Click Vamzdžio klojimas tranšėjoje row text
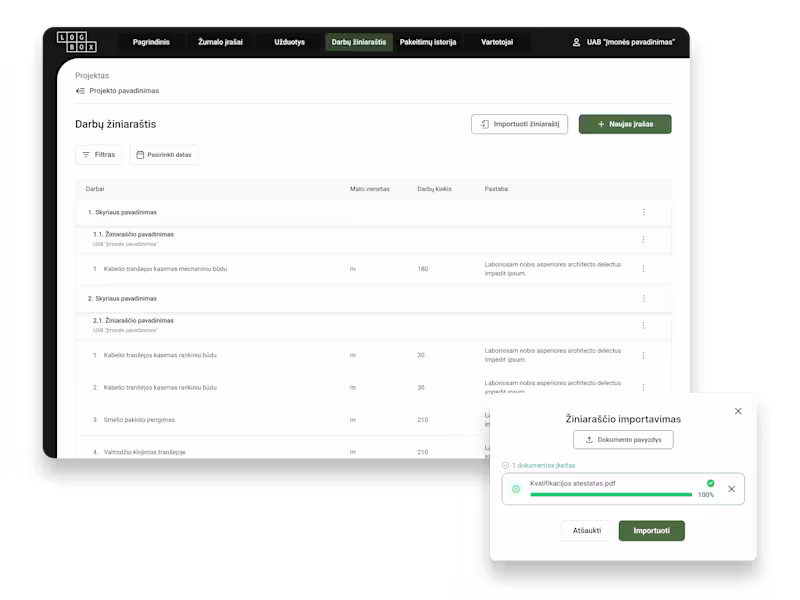This screenshot has width=800, height=600. pos(144,452)
